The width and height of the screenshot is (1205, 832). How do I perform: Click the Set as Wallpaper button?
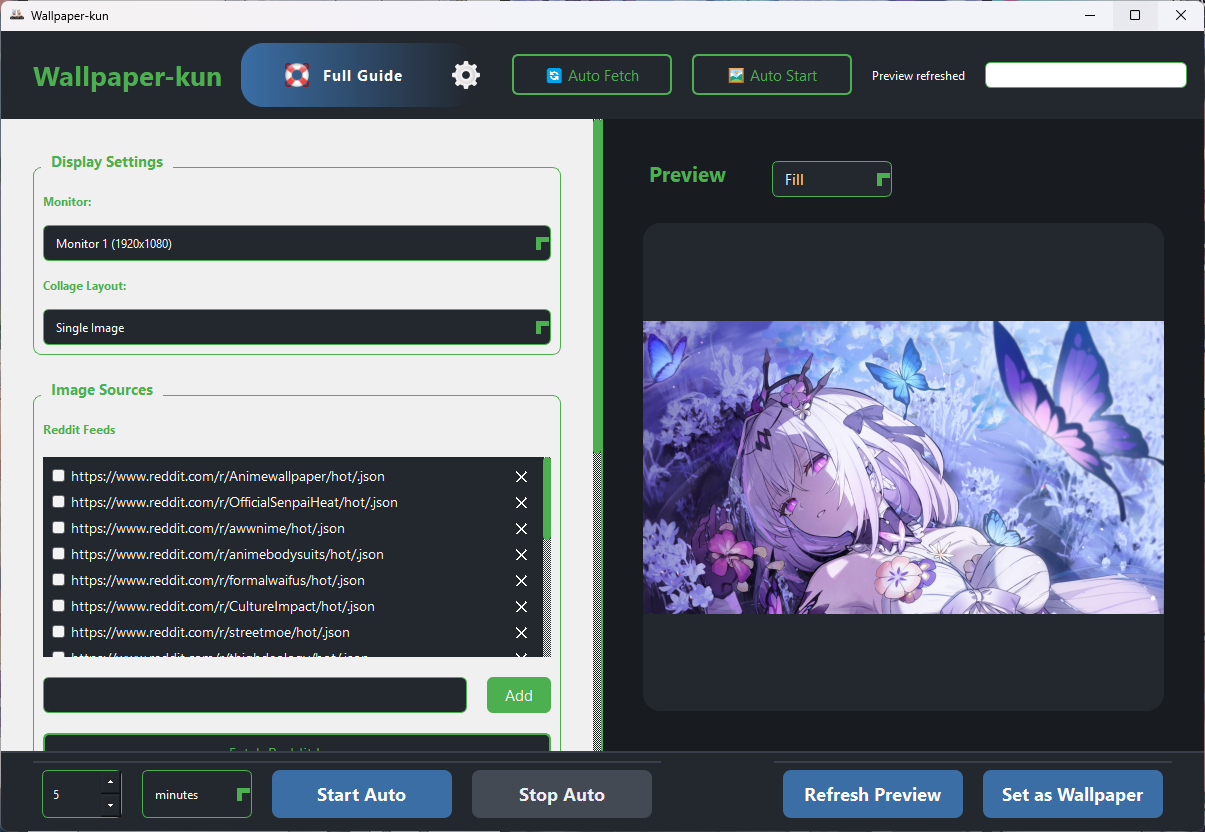(1073, 794)
